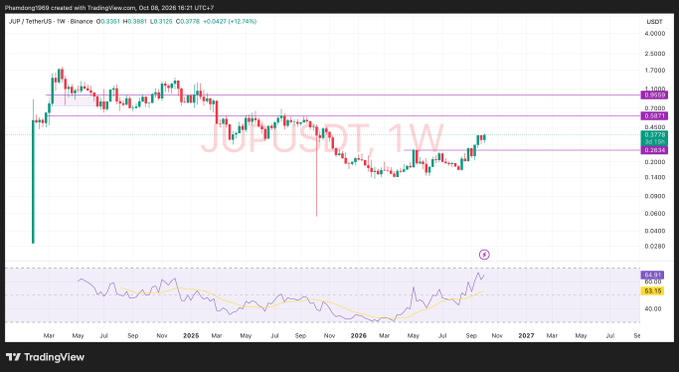Click the 2.5000 price axis label
Viewport: 679px width, 372px height.
[x=655, y=54]
